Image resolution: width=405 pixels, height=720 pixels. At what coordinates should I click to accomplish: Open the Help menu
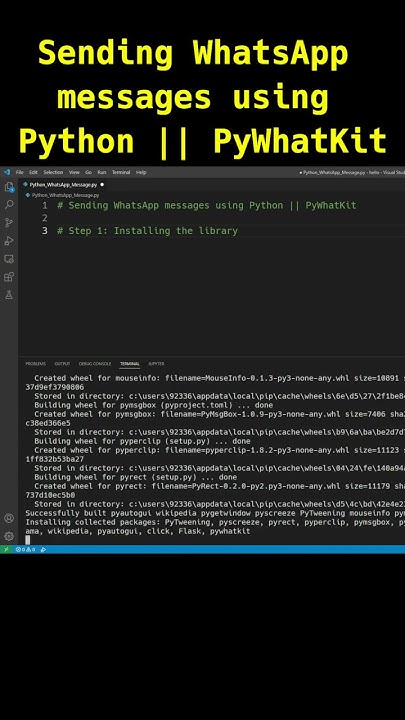141,172
